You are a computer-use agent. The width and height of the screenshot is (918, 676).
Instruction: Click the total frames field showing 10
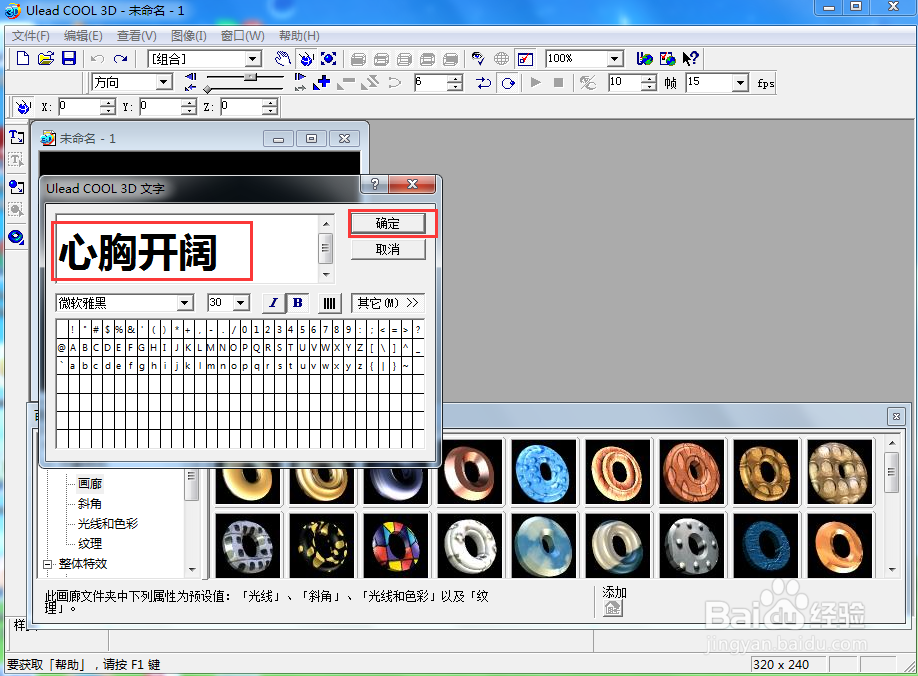click(x=624, y=83)
